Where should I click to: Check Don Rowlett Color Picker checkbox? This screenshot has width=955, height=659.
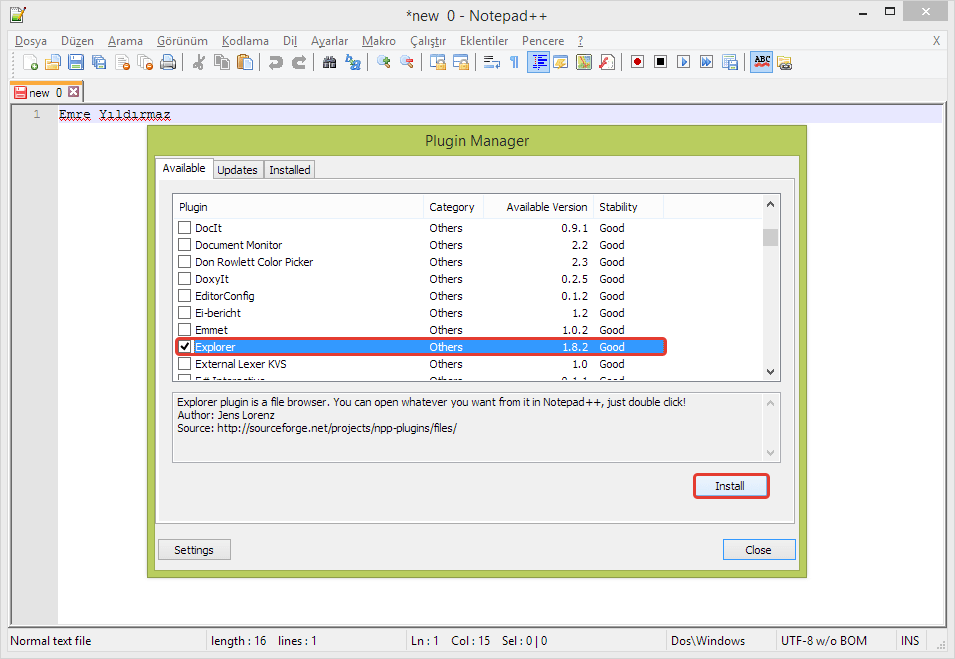tap(185, 262)
